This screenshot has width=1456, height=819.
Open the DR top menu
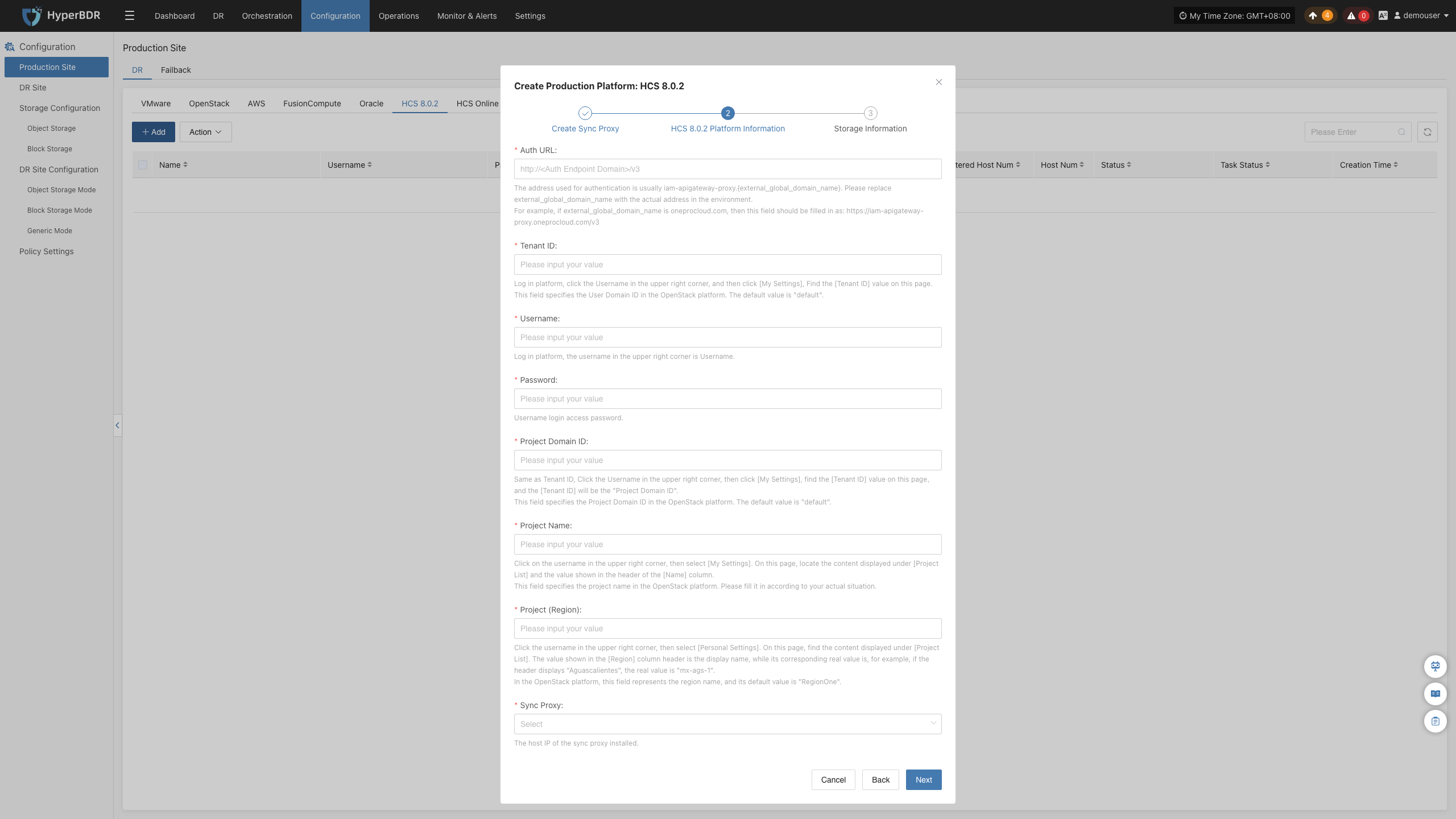pos(218,16)
